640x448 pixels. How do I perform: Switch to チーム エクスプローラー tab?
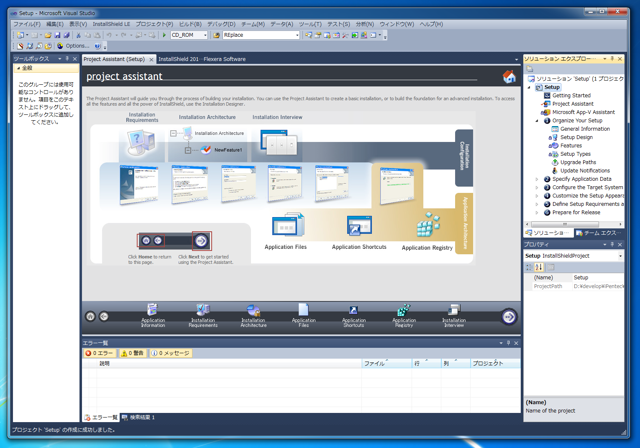(x=598, y=233)
